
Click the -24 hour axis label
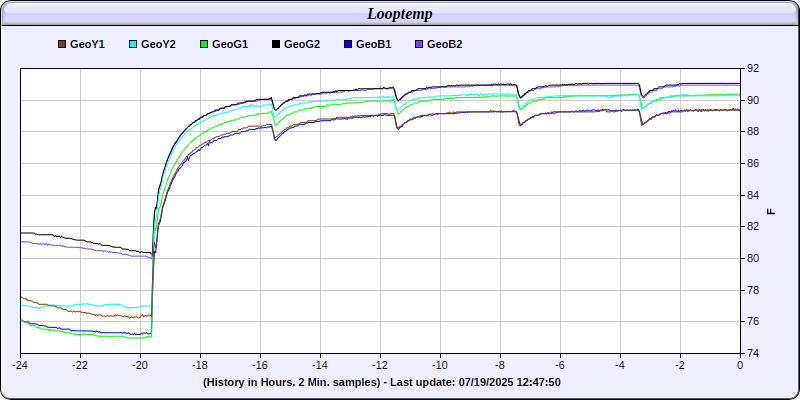[x=20, y=365]
